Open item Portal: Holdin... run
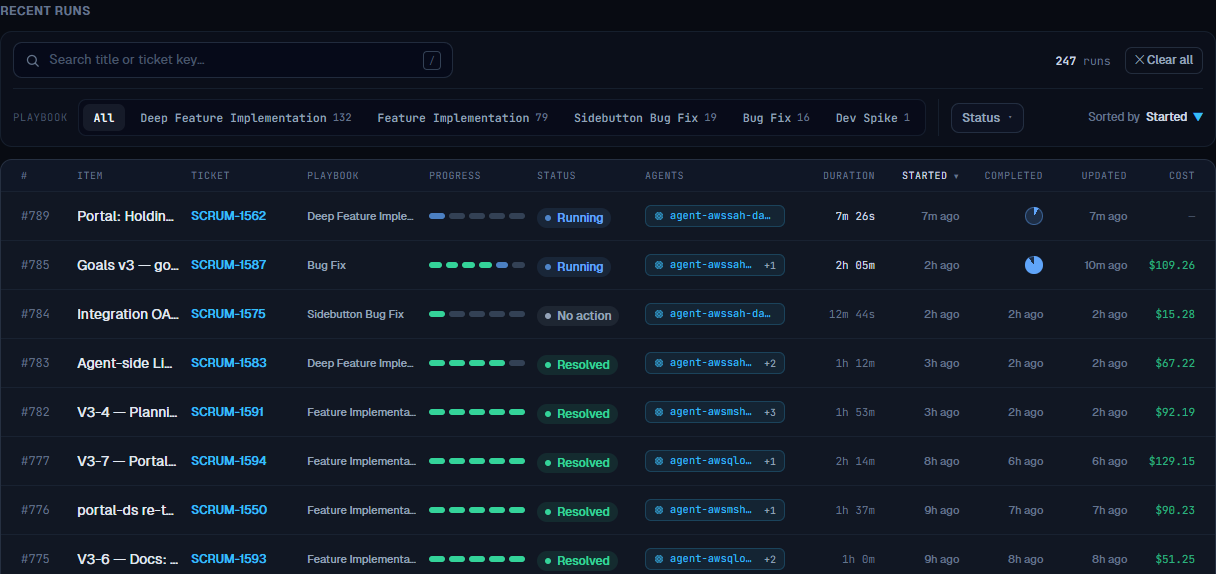Image resolution: width=1216 pixels, height=574 pixels. (127, 216)
